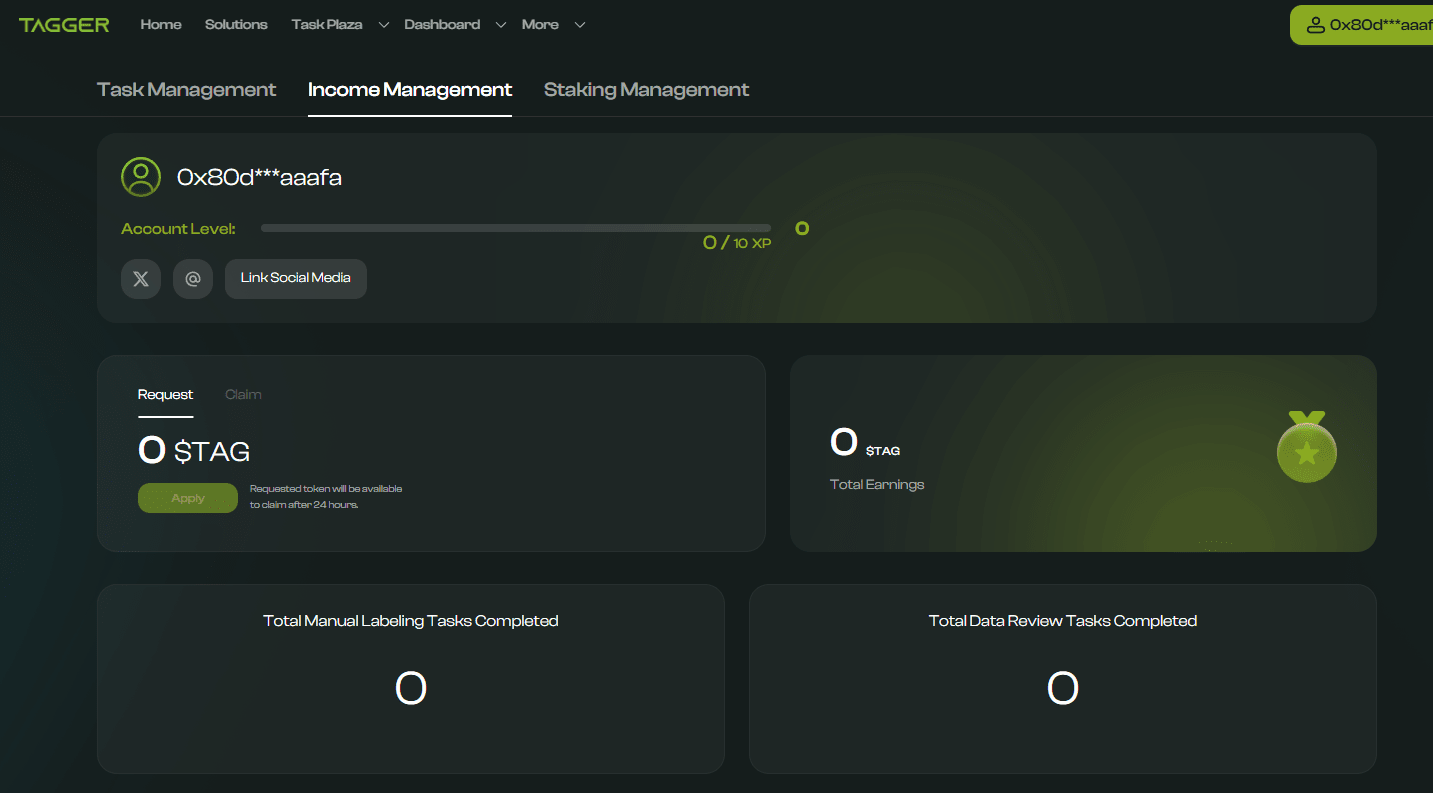Click the TAGGER logo
This screenshot has height=793, width=1433.
pos(64,25)
